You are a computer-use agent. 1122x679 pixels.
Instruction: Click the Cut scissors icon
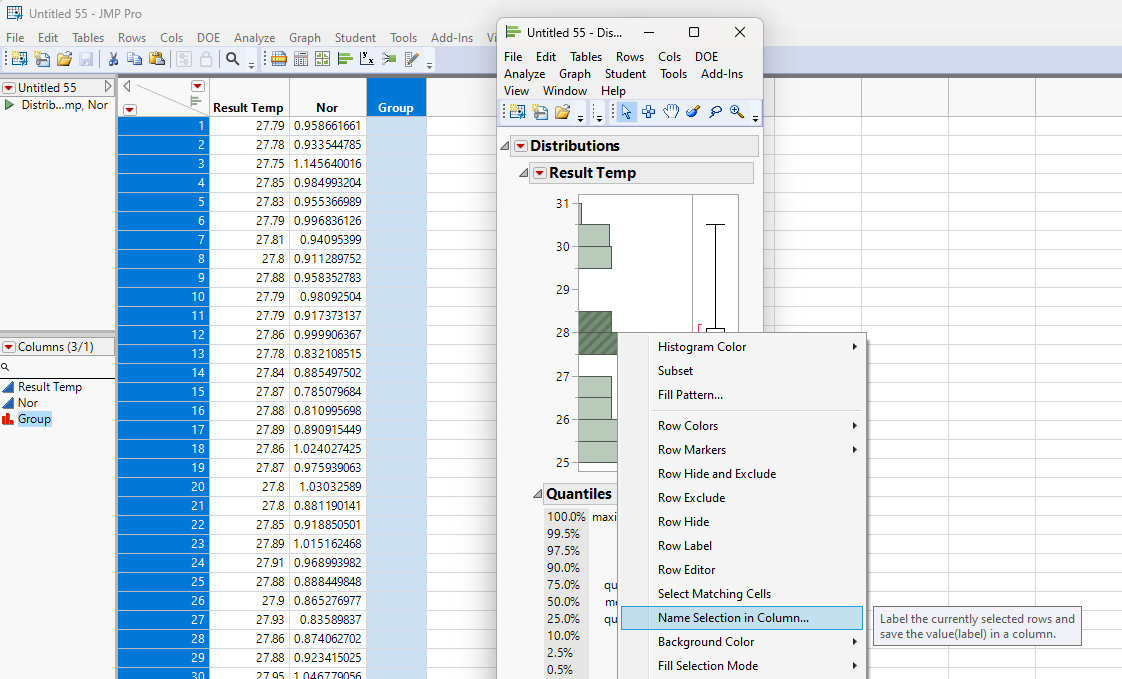113,59
